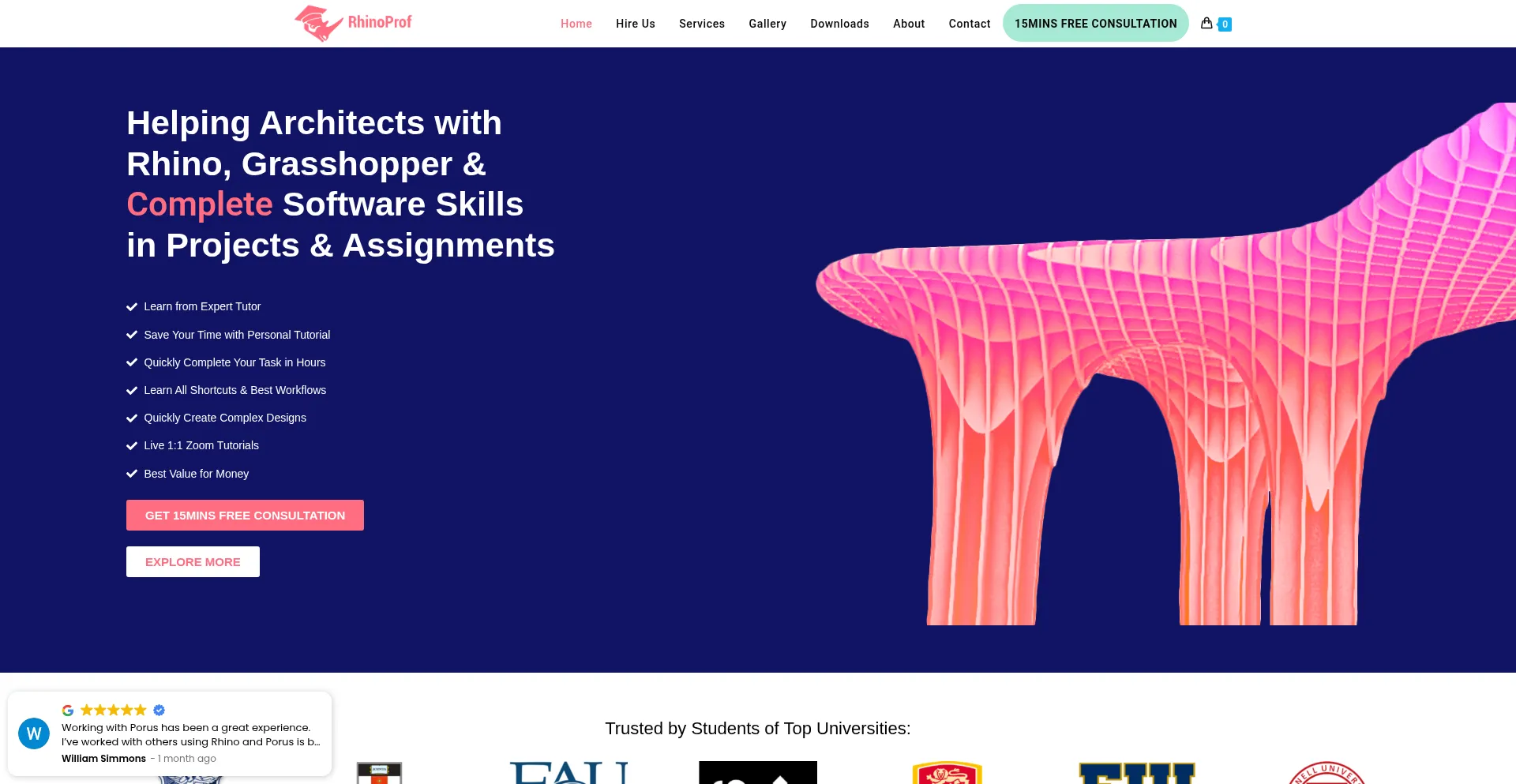Click the RhinoProf logo

pyautogui.click(x=353, y=23)
